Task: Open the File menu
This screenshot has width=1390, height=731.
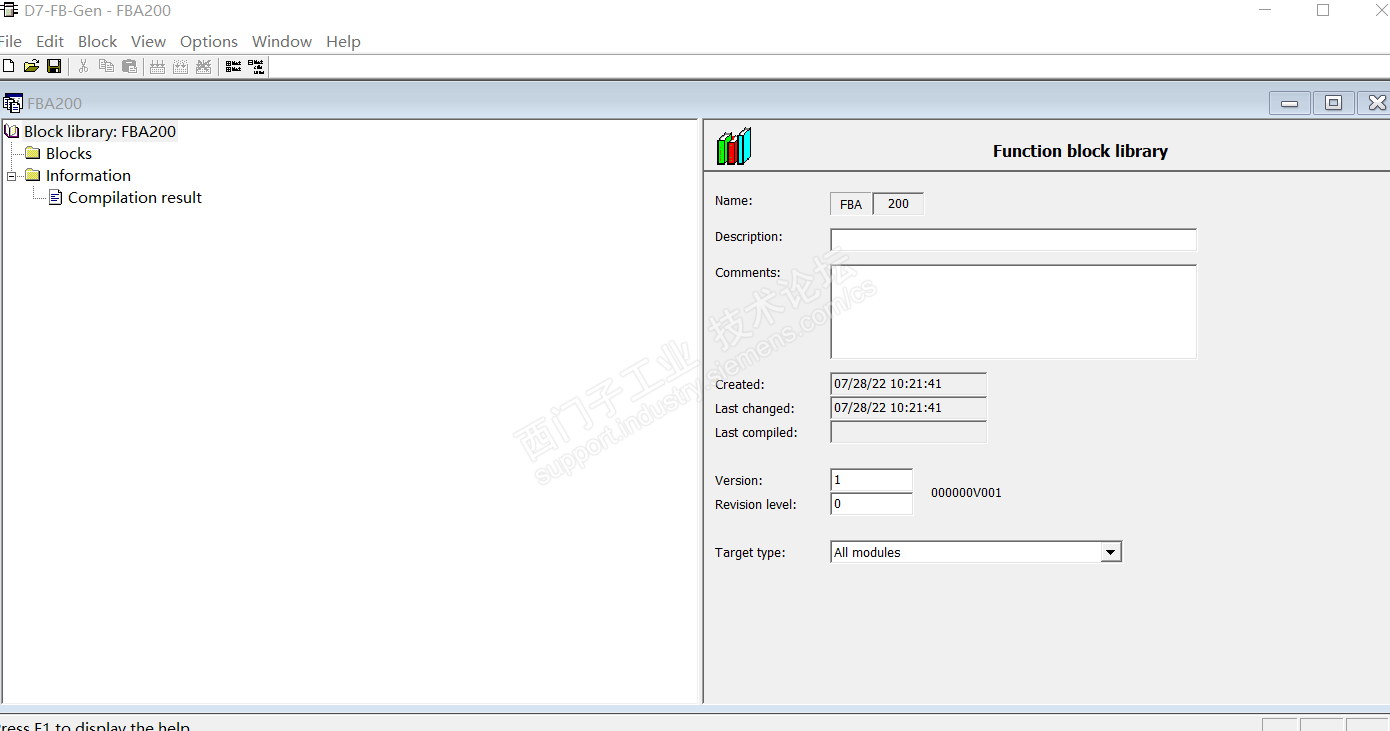Action: (x=10, y=41)
